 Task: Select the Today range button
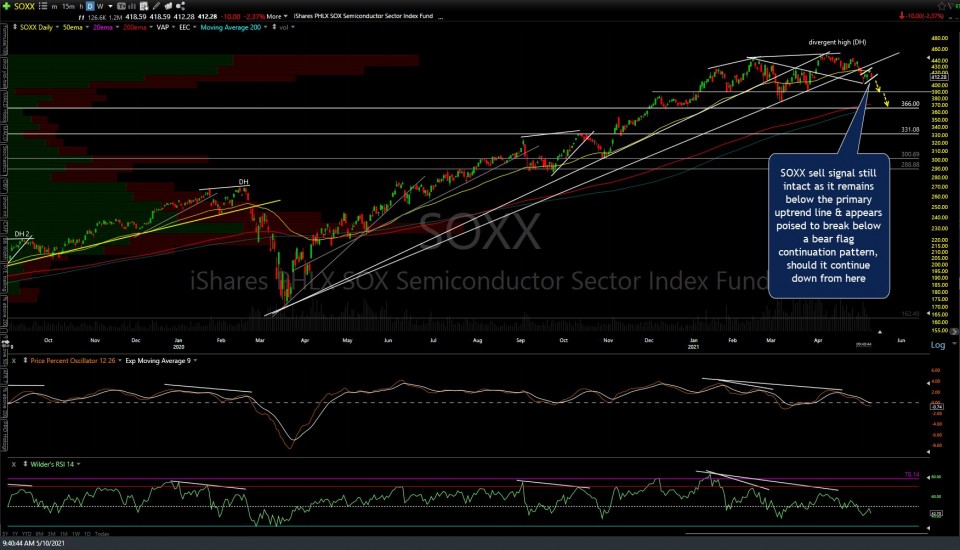coord(102,534)
